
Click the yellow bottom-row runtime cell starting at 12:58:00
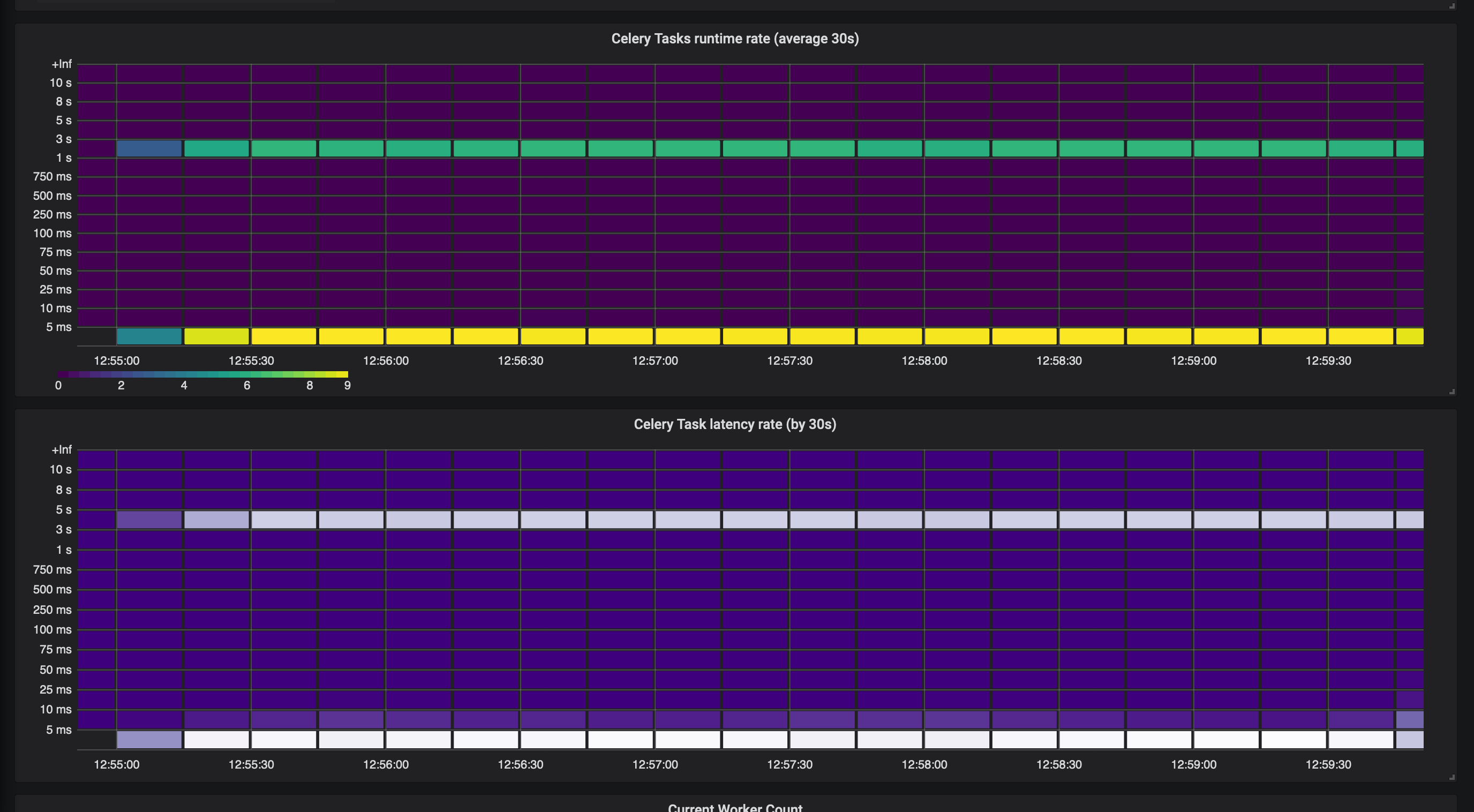[x=957, y=336]
